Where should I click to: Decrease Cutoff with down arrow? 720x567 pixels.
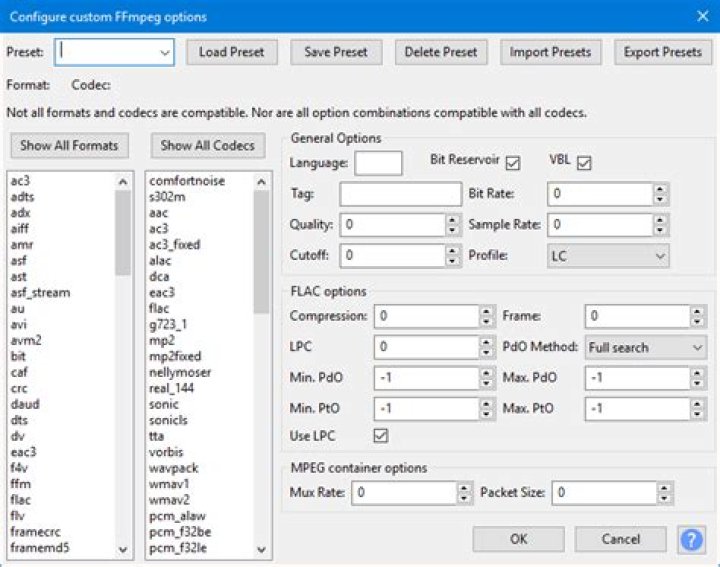click(453, 261)
